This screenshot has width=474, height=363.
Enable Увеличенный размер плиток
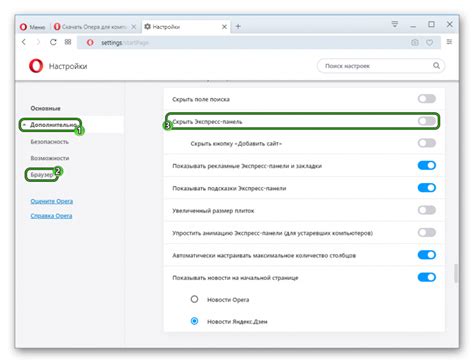click(427, 210)
